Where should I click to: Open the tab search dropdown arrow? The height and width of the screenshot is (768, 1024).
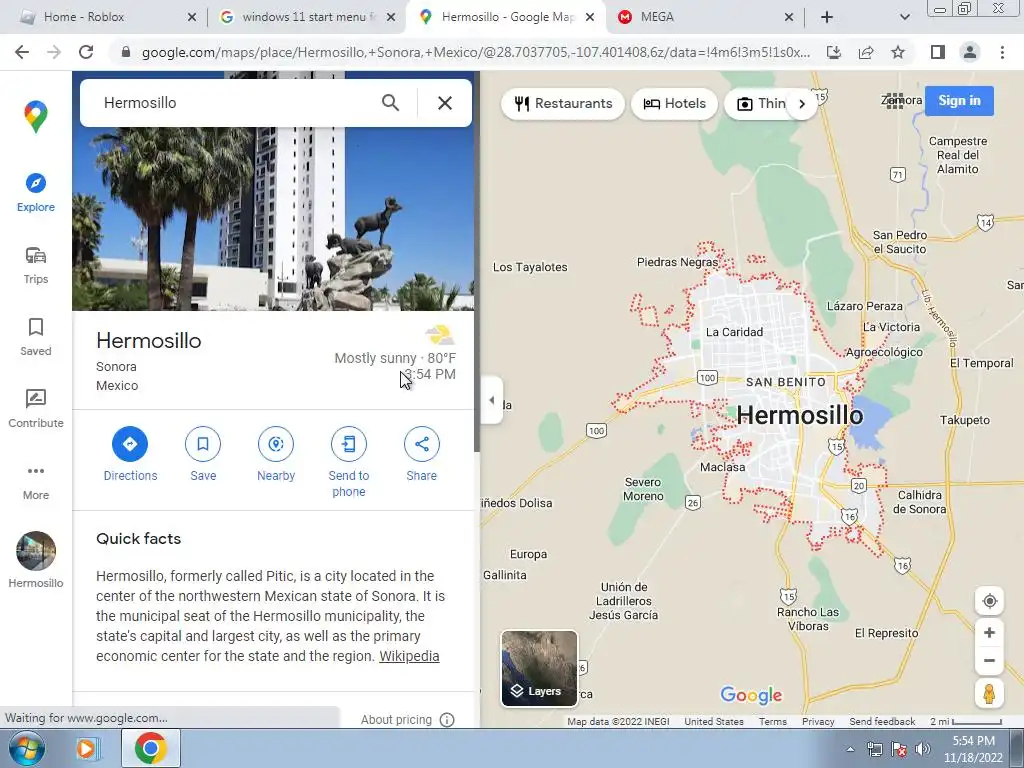904,17
